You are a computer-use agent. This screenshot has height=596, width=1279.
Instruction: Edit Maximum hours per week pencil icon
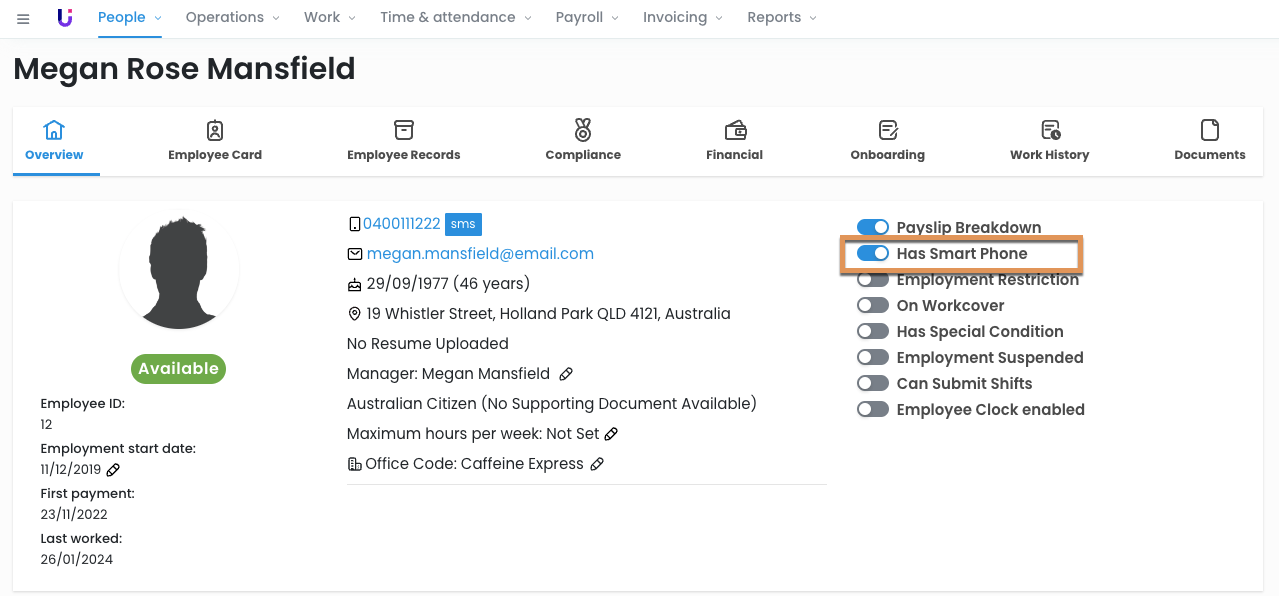coord(611,434)
